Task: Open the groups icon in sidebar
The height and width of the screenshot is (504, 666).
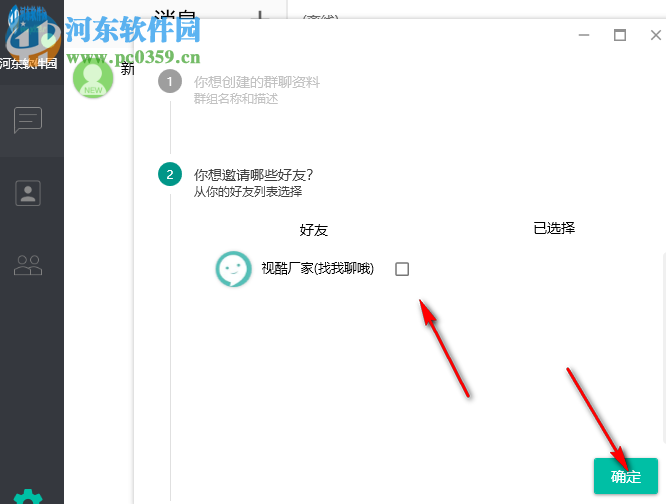Action: coord(28,265)
